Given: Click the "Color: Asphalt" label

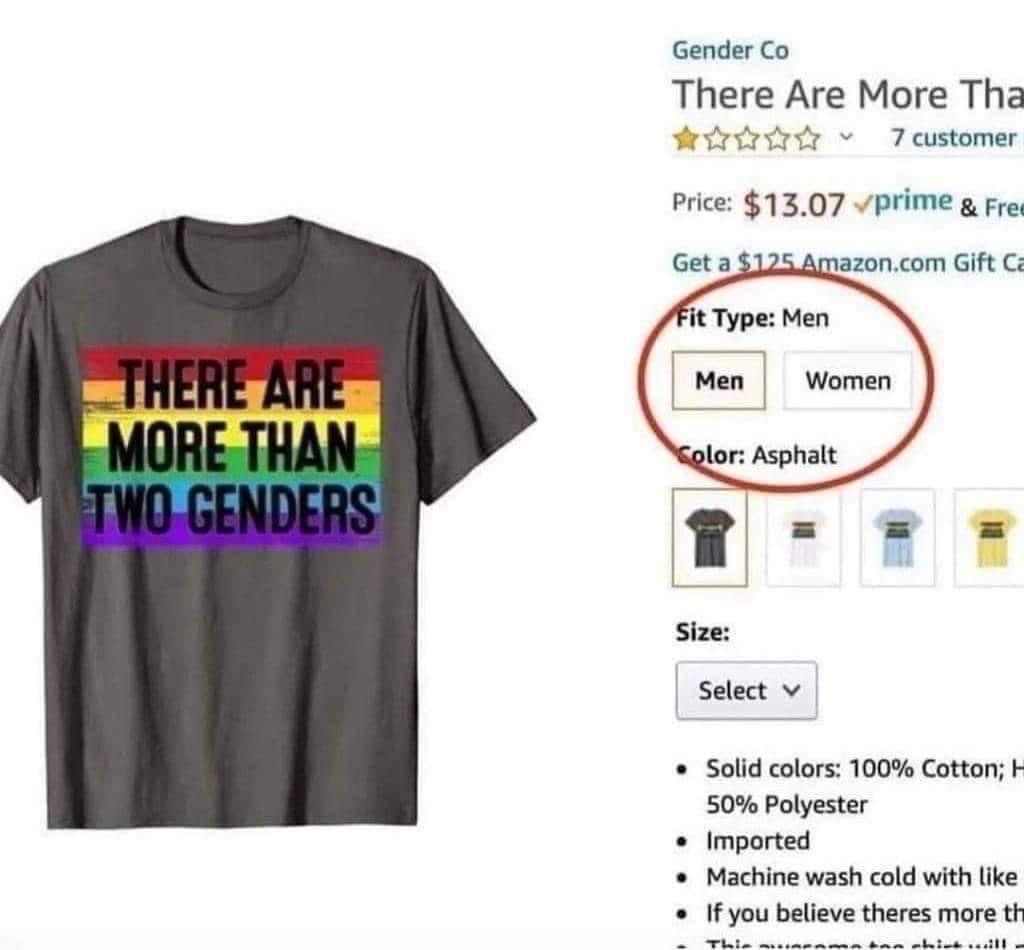Looking at the screenshot, I should (x=755, y=455).
